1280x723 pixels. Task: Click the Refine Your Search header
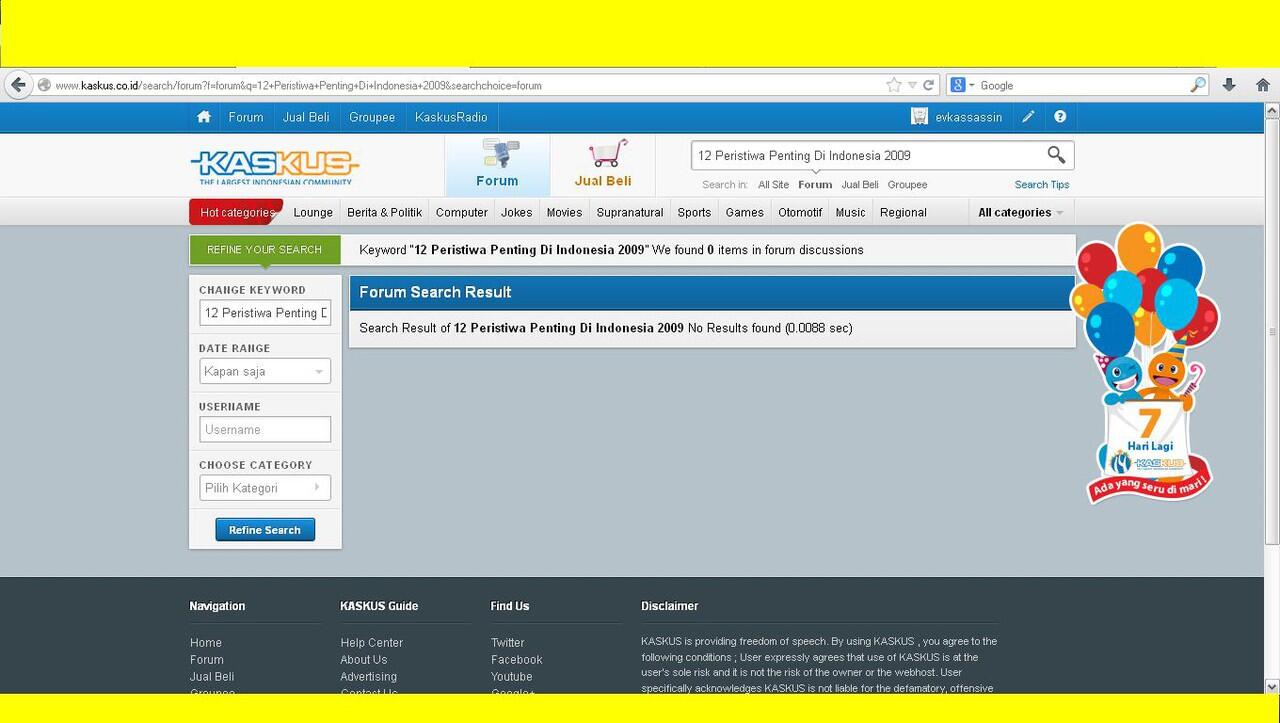tap(265, 250)
